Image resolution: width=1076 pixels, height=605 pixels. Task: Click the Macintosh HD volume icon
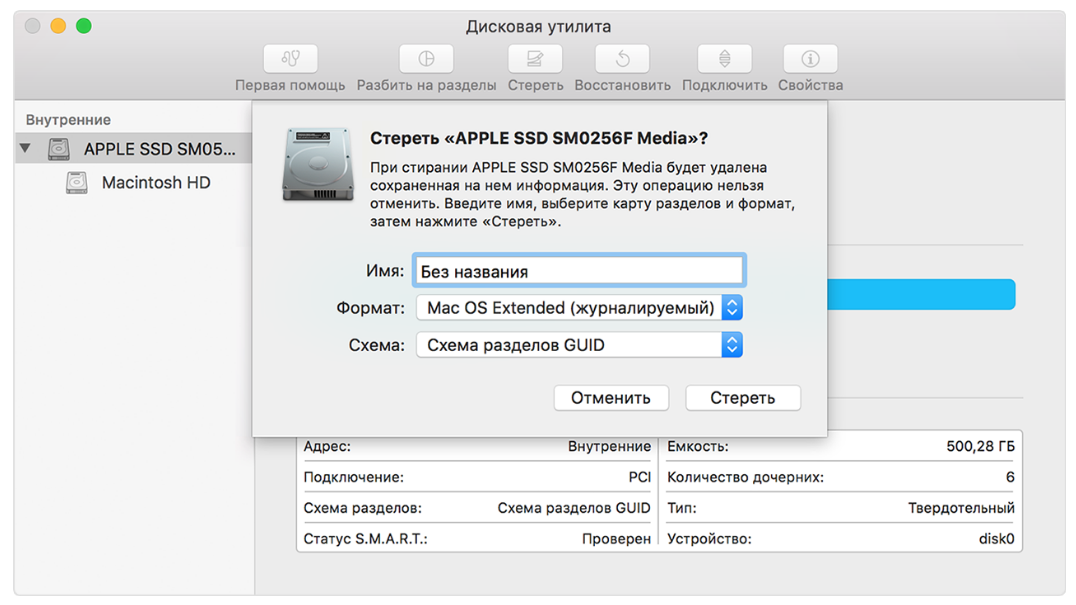click(x=77, y=183)
